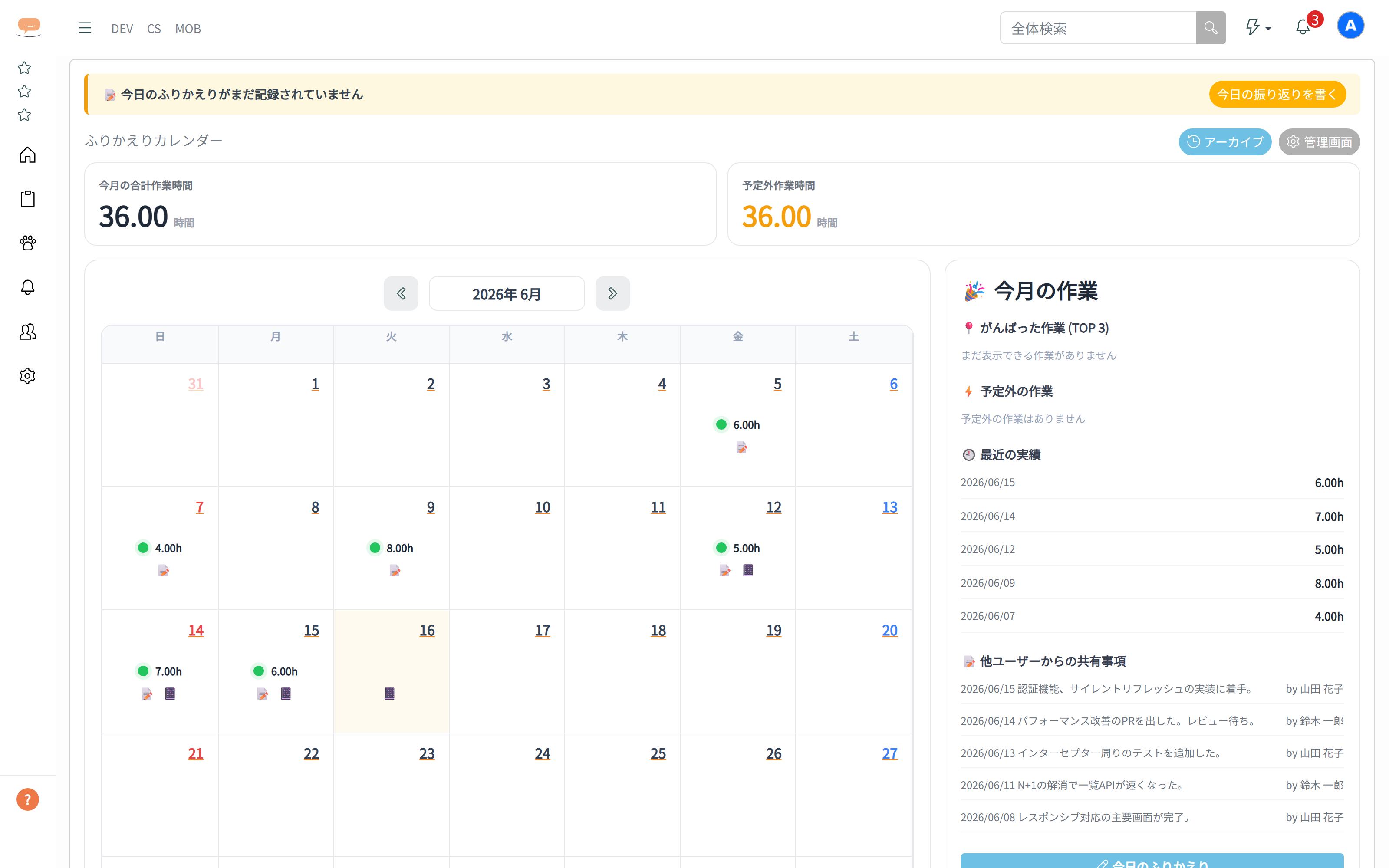Open calendar date 21
The width and height of the screenshot is (1389, 868).
(x=196, y=754)
